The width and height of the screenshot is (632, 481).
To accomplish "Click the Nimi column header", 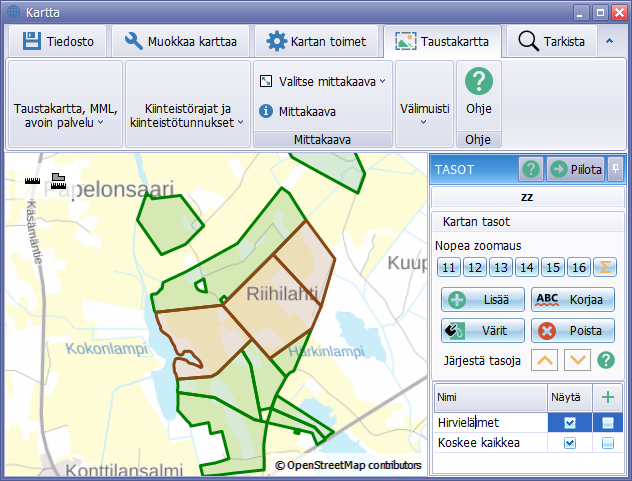I will click(x=491, y=398).
